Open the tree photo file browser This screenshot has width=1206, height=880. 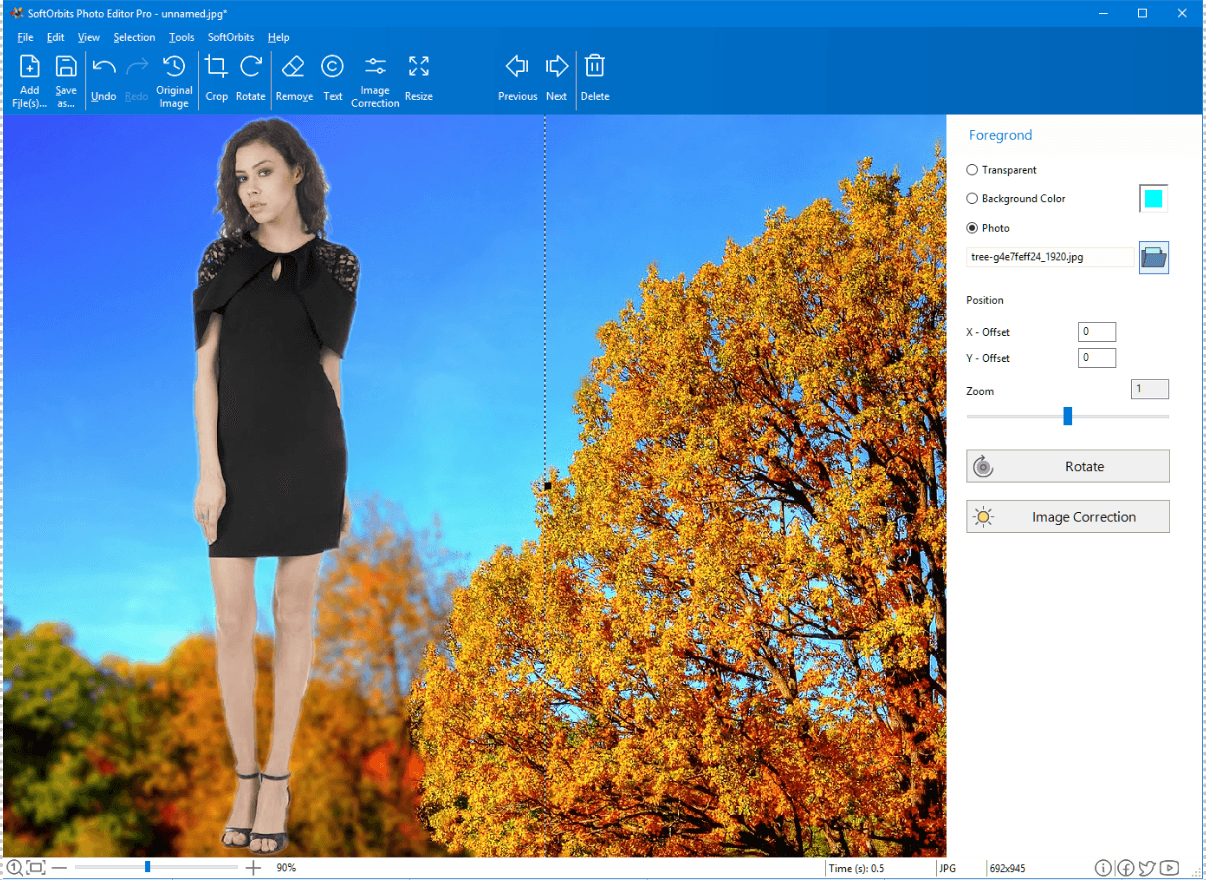click(1153, 257)
